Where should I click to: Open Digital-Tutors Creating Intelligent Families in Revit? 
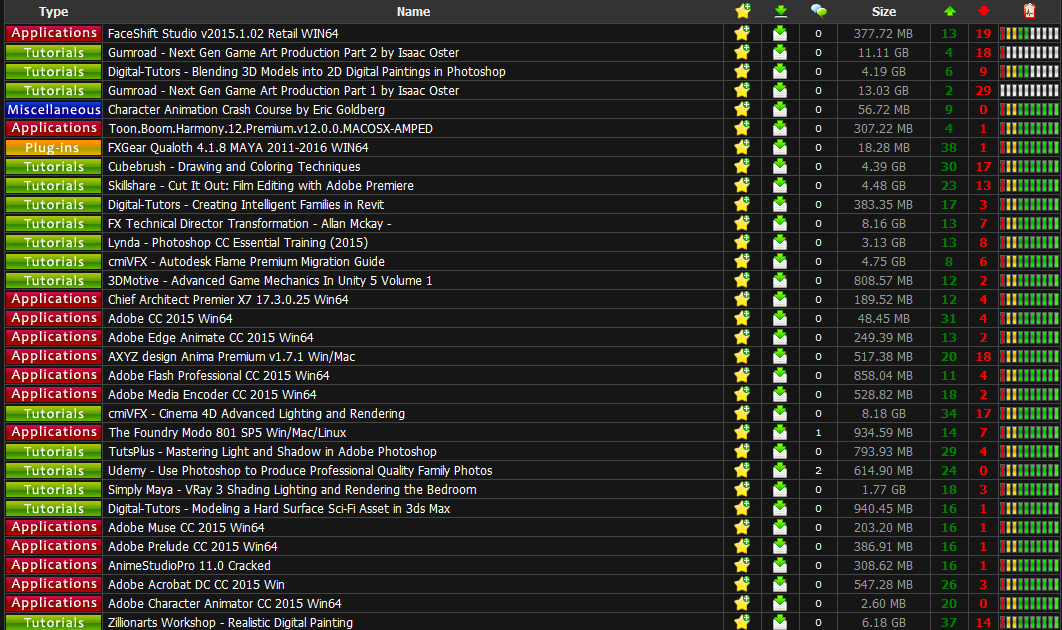pyautogui.click(x=246, y=204)
